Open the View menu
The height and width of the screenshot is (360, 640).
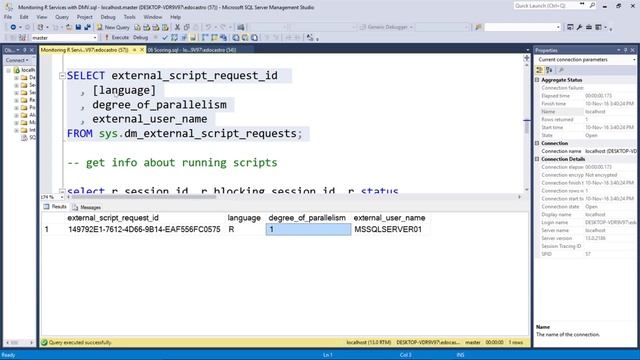pos(42,17)
